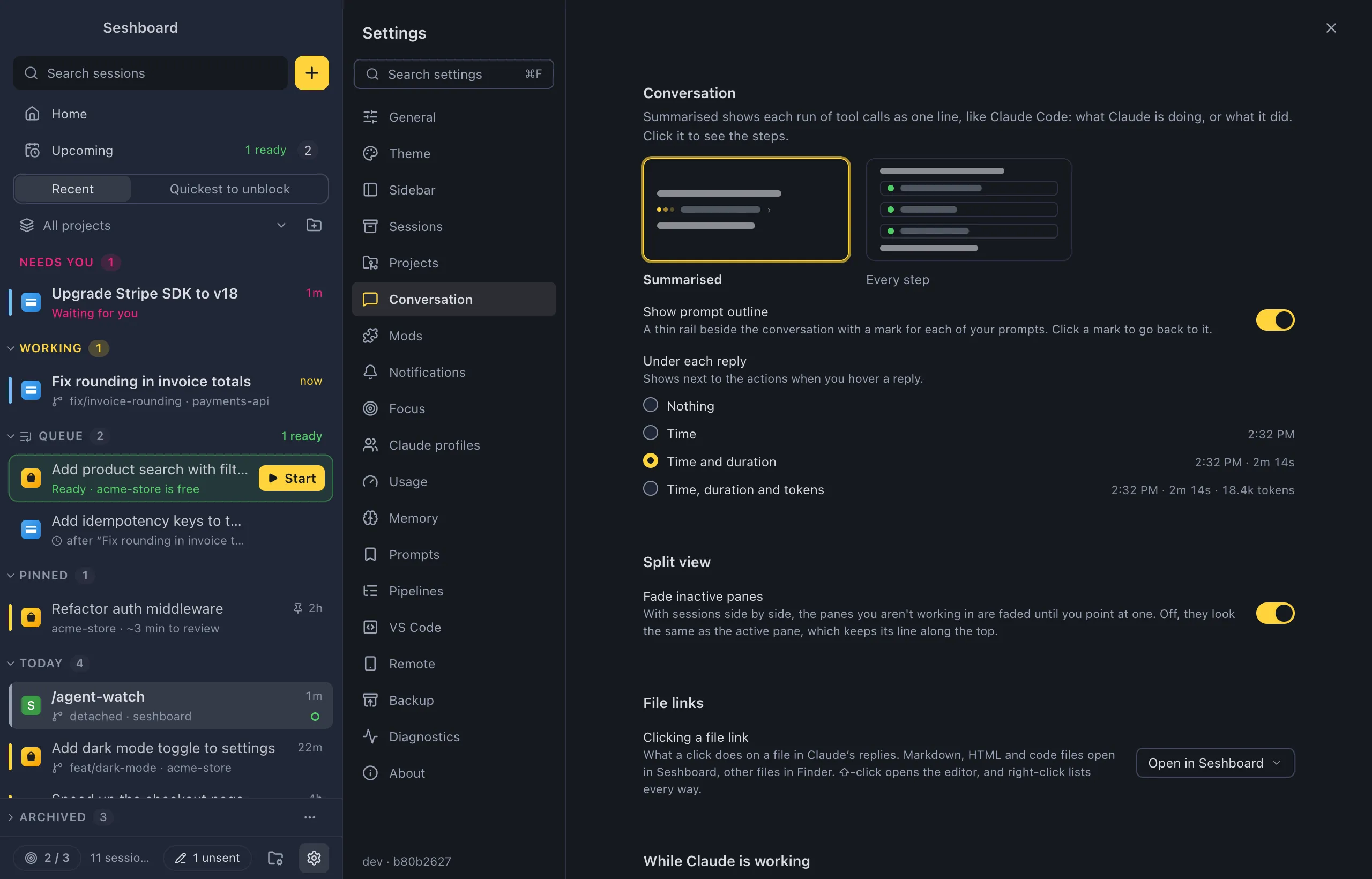Click the 1 unsent drafts button
The height and width of the screenshot is (879, 1372).
coord(207,858)
